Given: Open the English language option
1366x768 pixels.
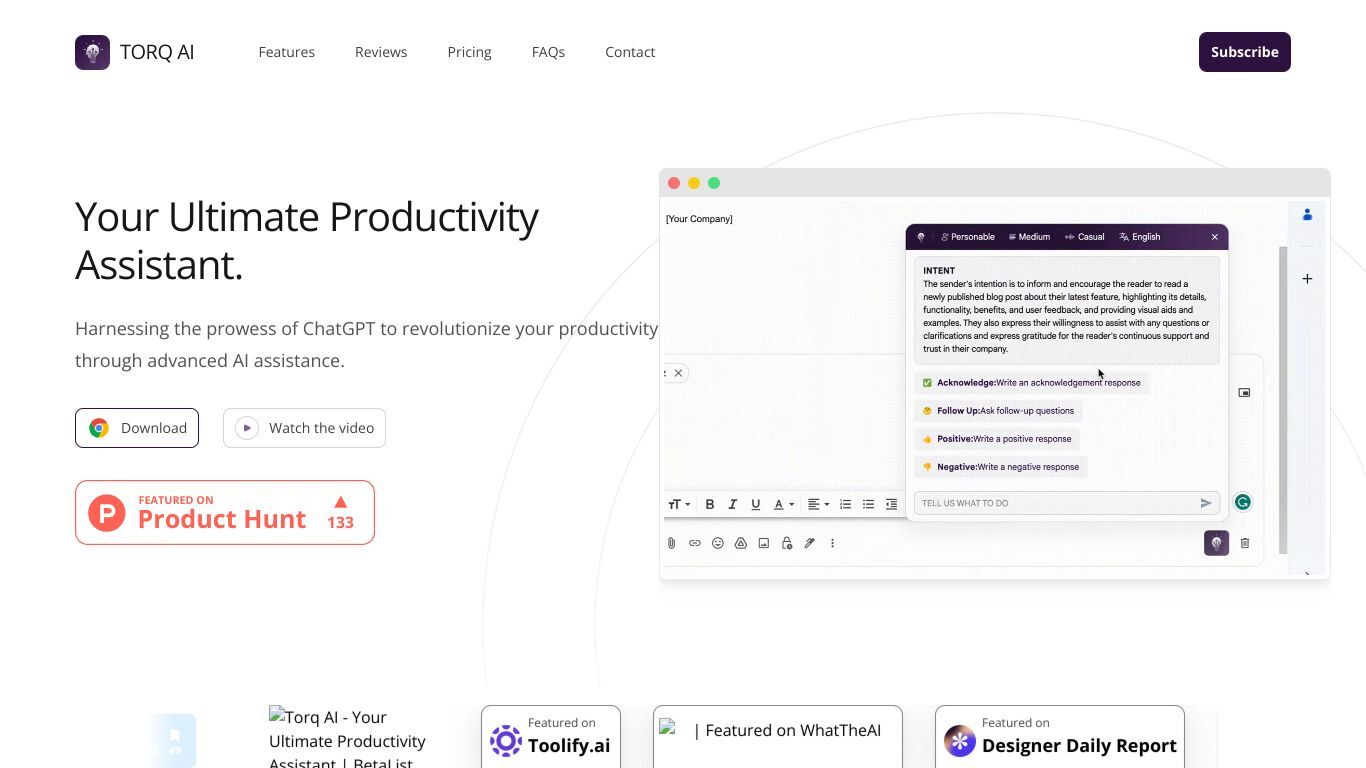Looking at the screenshot, I should (1140, 237).
